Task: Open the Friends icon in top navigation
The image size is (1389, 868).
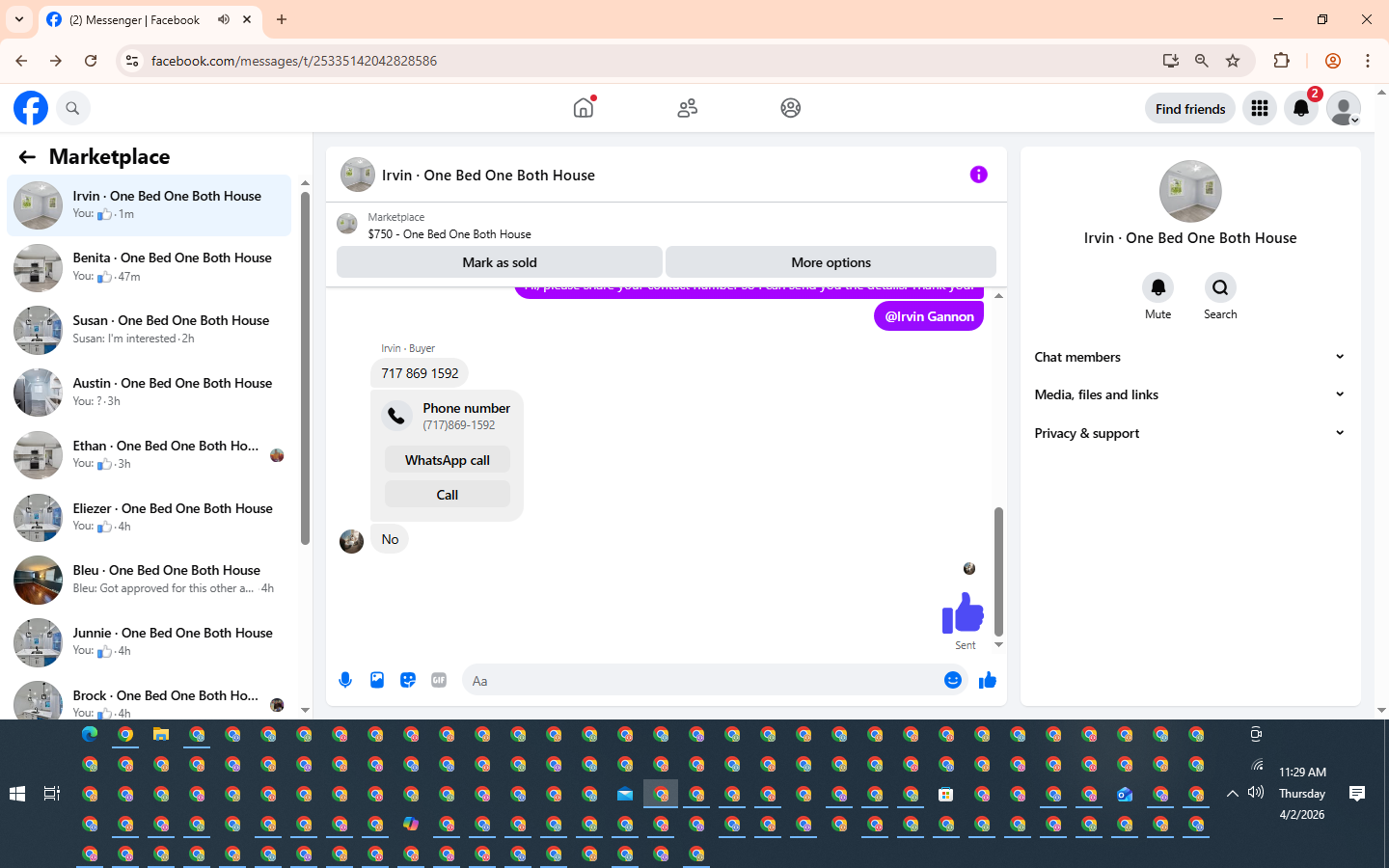Action: pos(688,108)
